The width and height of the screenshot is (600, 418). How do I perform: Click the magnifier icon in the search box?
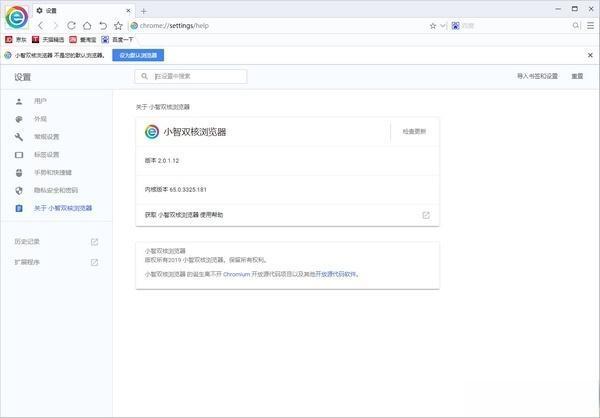(x=576, y=26)
